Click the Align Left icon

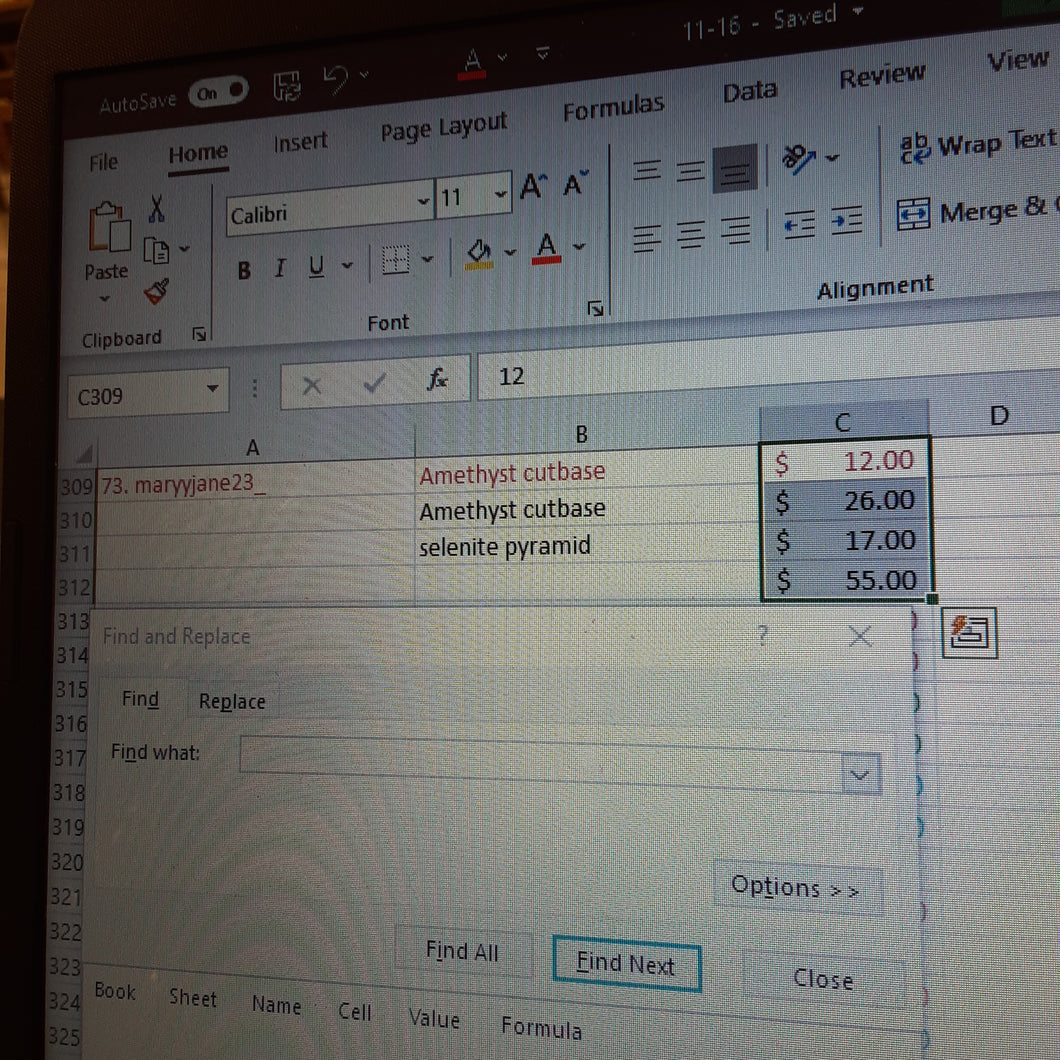click(x=647, y=239)
